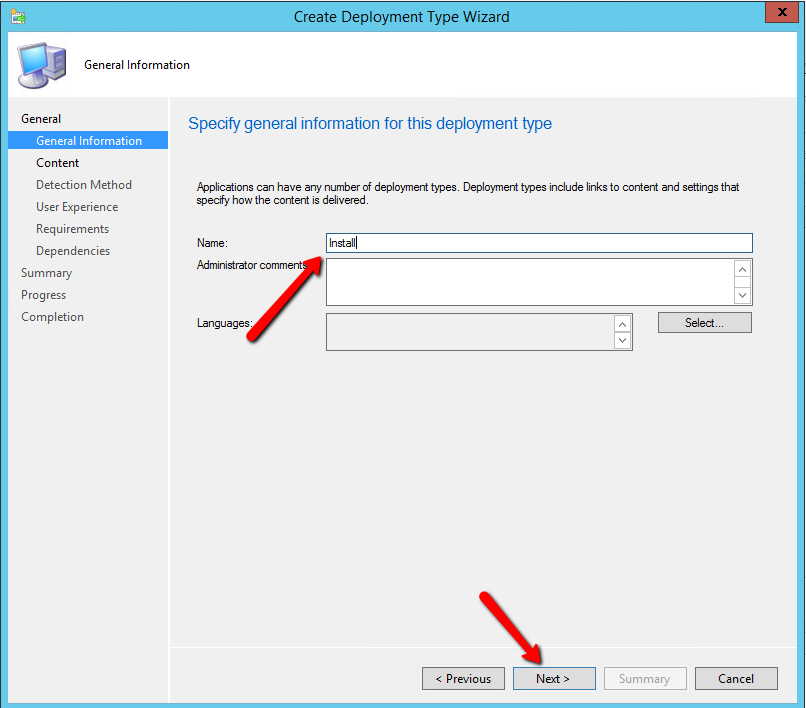806x708 pixels.
Task: Go to the Content step
Action: pyautogui.click(x=58, y=163)
